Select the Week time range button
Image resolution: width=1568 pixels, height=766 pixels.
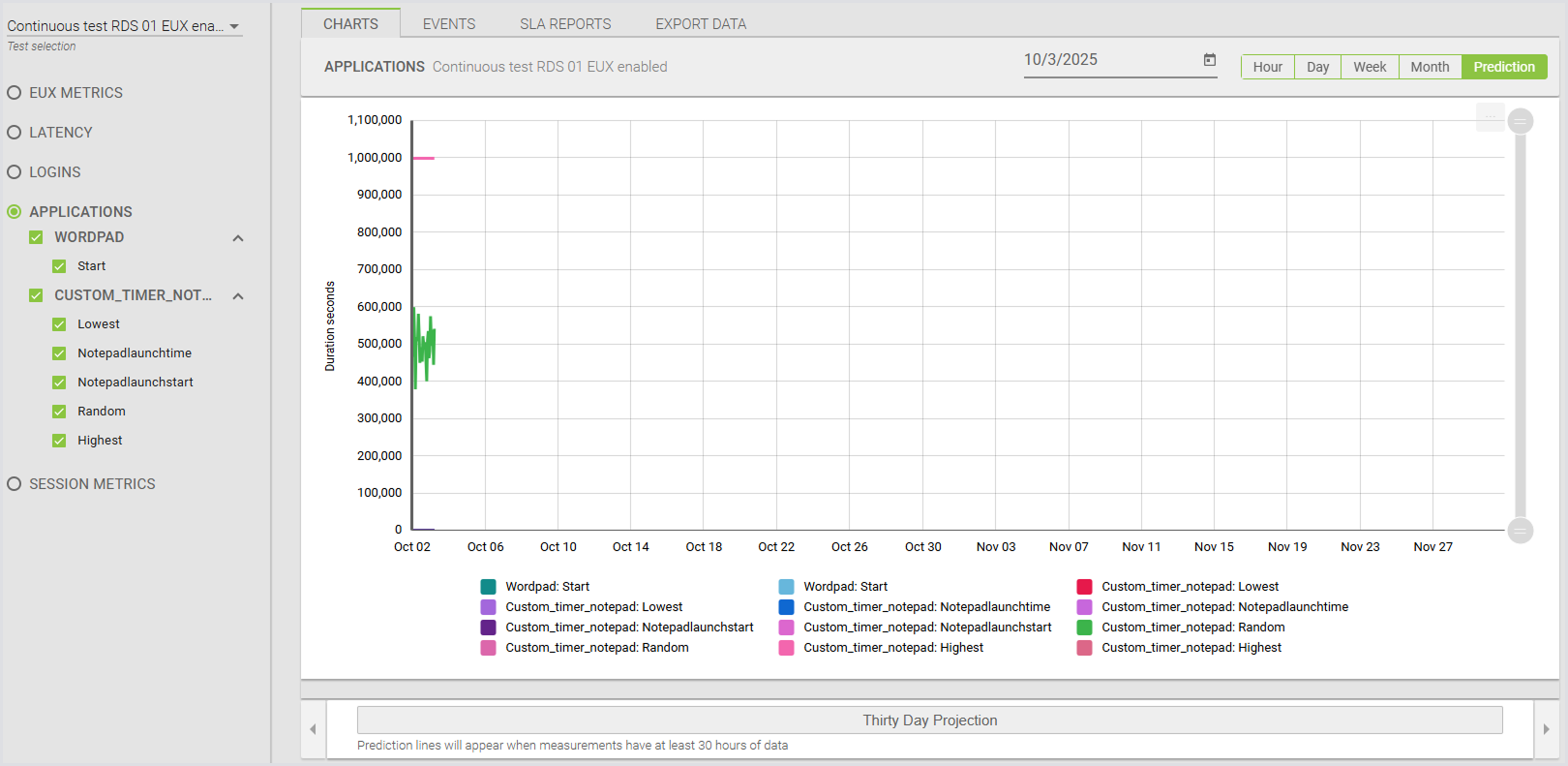pos(1369,67)
